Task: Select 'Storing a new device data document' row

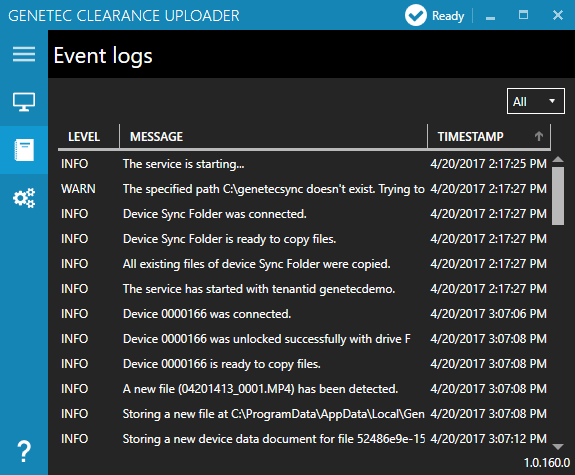Action: tap(304, 439)
